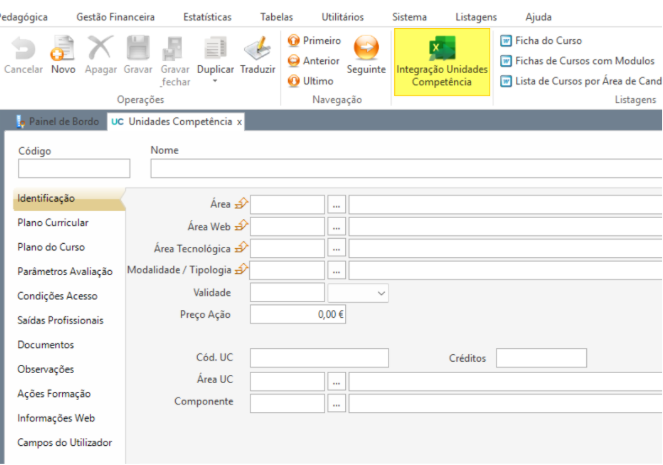Open the Área Web lookup ellipsis button

pyautogui.click(x=337, y=227)
